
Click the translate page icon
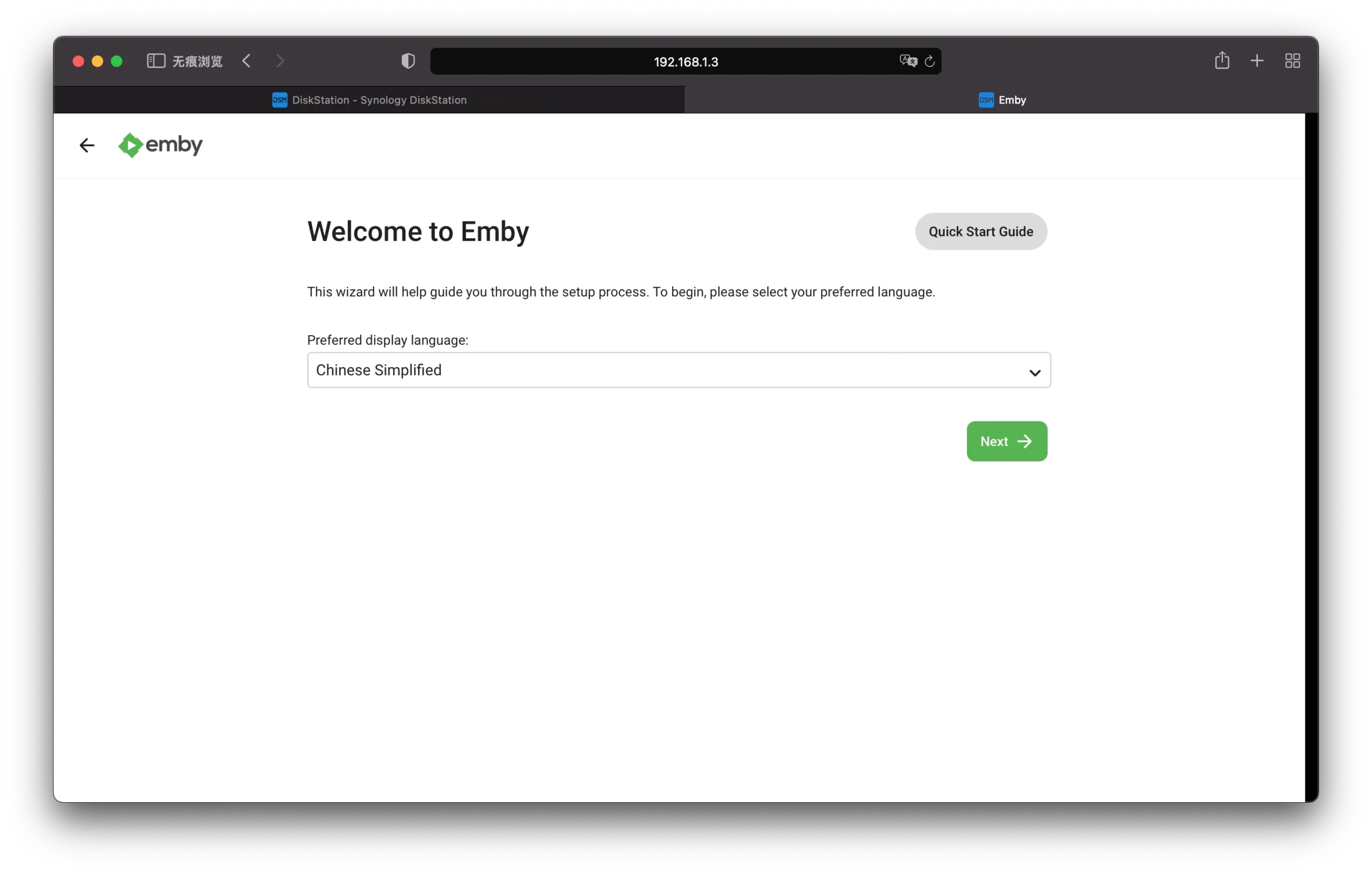click(908, 61)
